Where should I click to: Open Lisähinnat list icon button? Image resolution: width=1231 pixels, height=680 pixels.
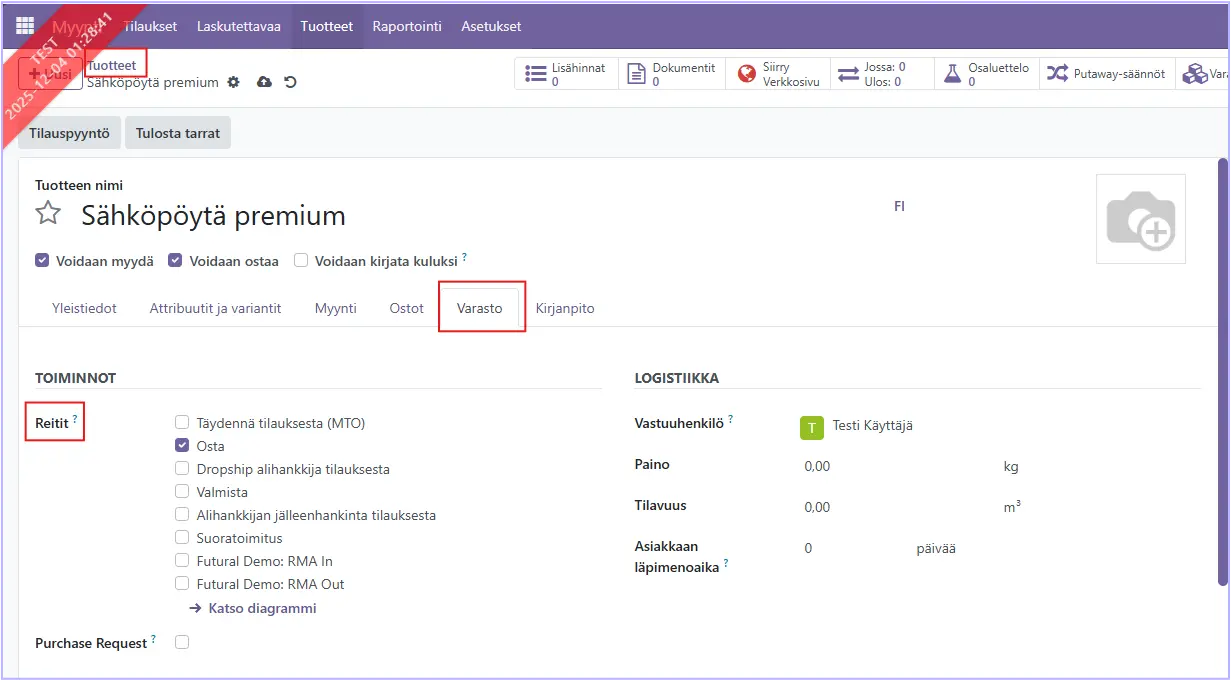[566, 74]
